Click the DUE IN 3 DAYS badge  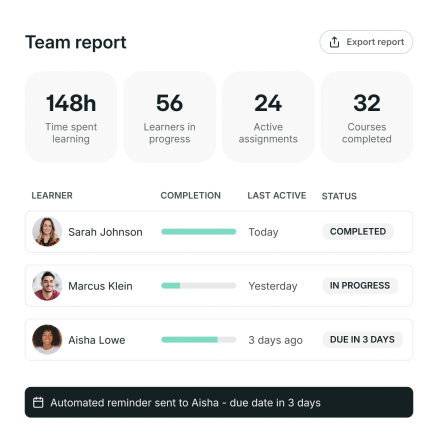point(362,339)
